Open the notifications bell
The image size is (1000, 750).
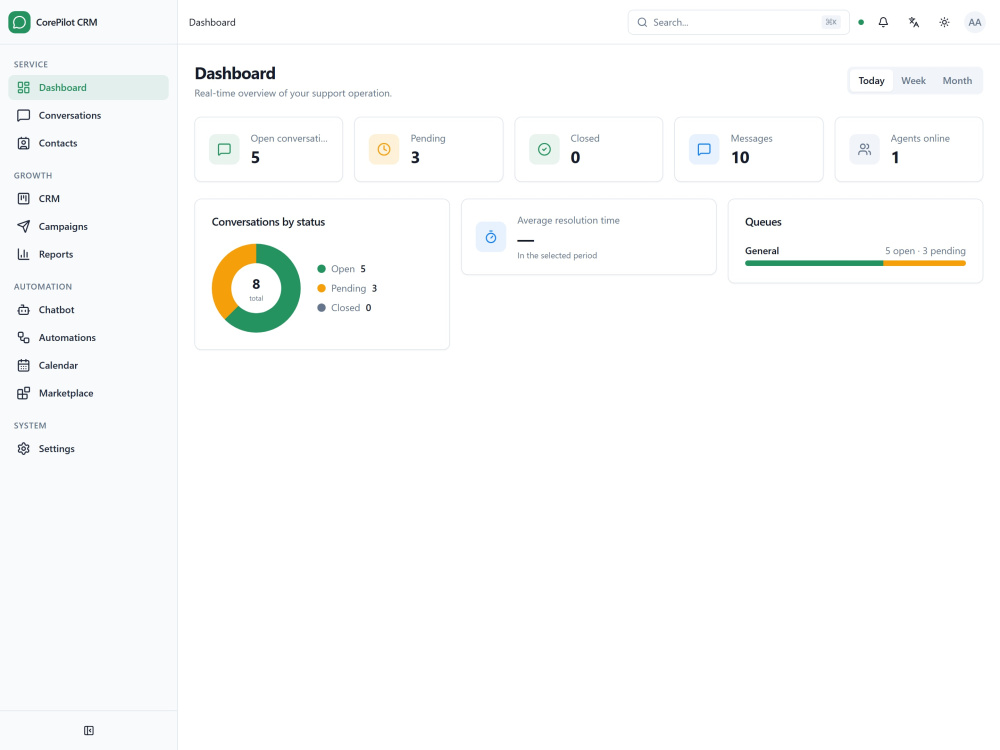click(883, 22)
